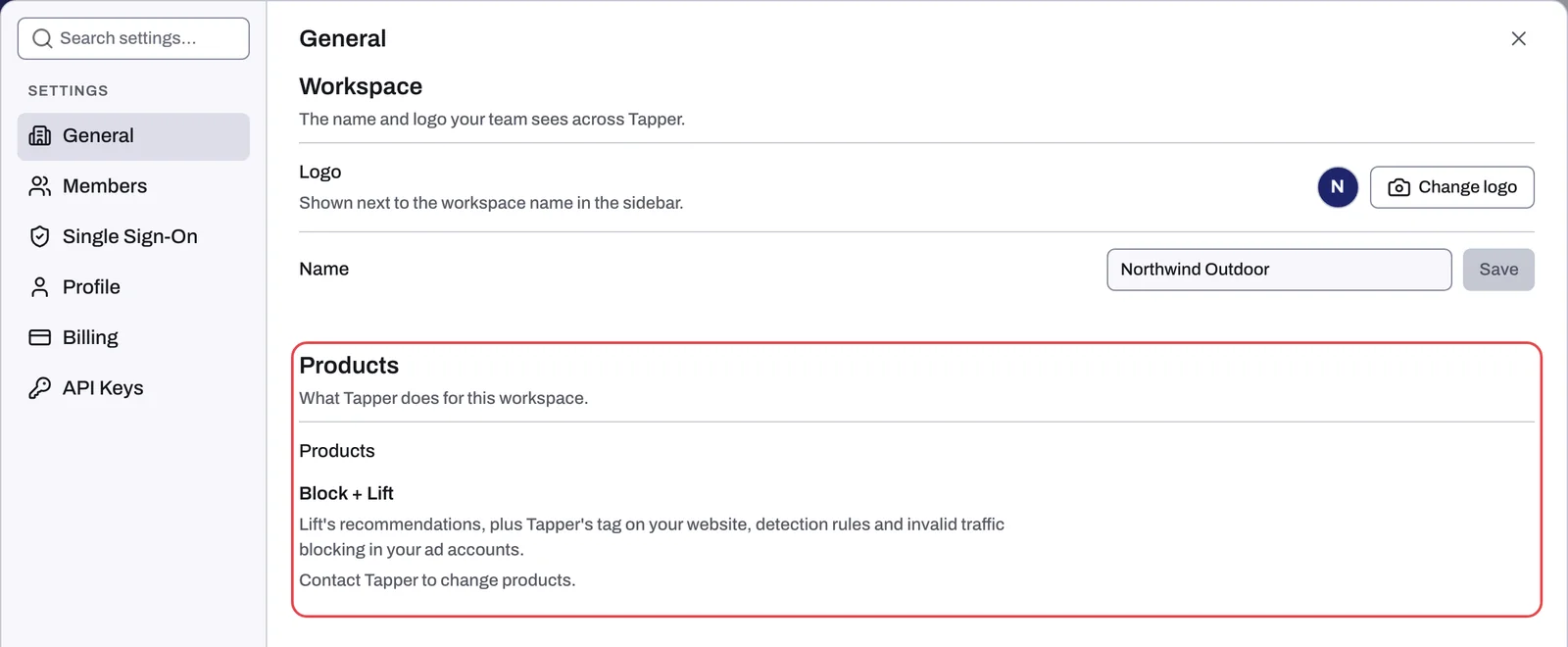Click the Single Sign-On shield icon
The image size is (1568, 647).
tap(40, 236)
